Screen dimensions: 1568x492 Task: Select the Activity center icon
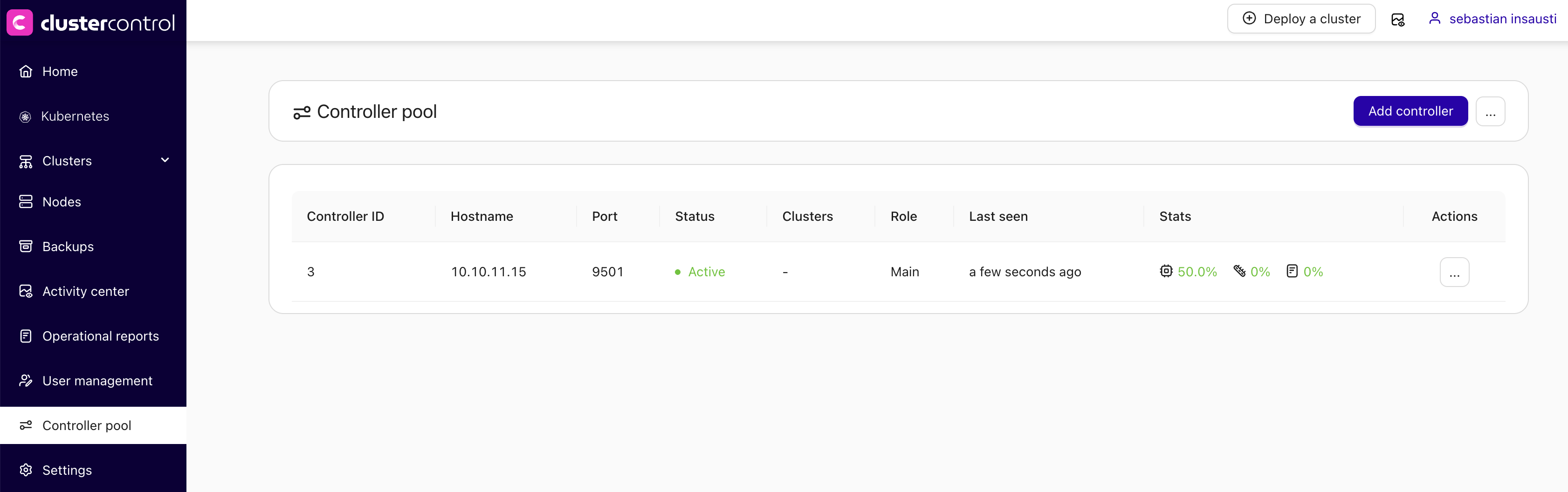click(25, 291)
